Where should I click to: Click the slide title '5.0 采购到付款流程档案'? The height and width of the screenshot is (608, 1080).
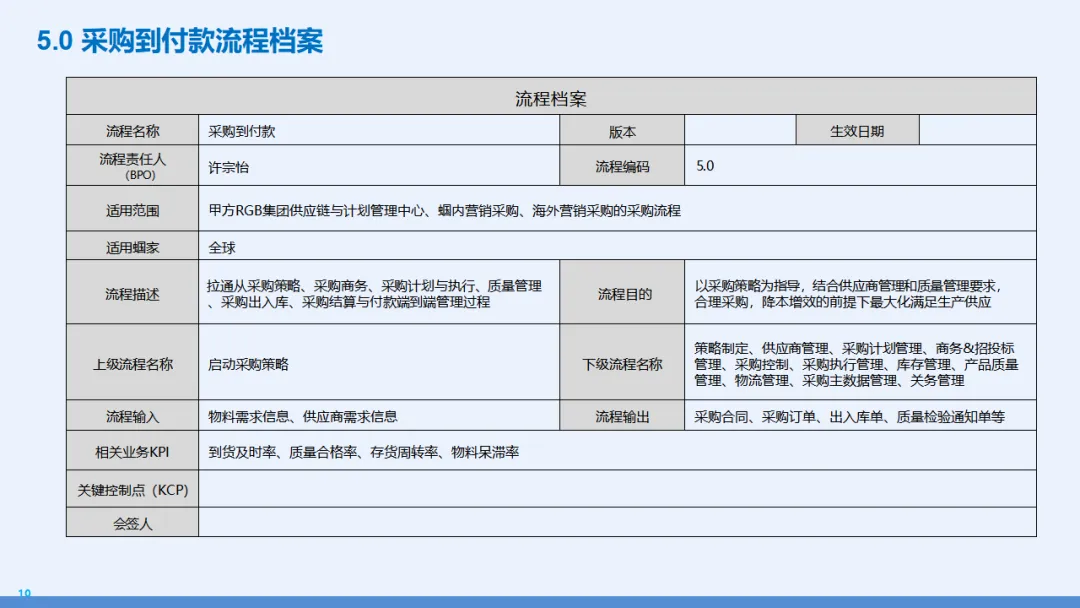coord(180,41)
